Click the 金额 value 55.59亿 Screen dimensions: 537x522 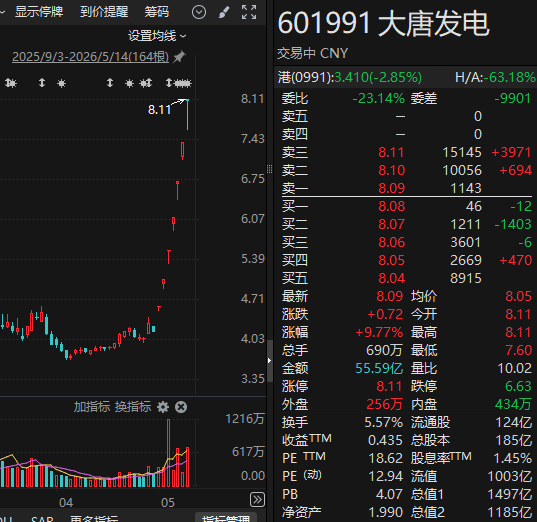(379, 369)
